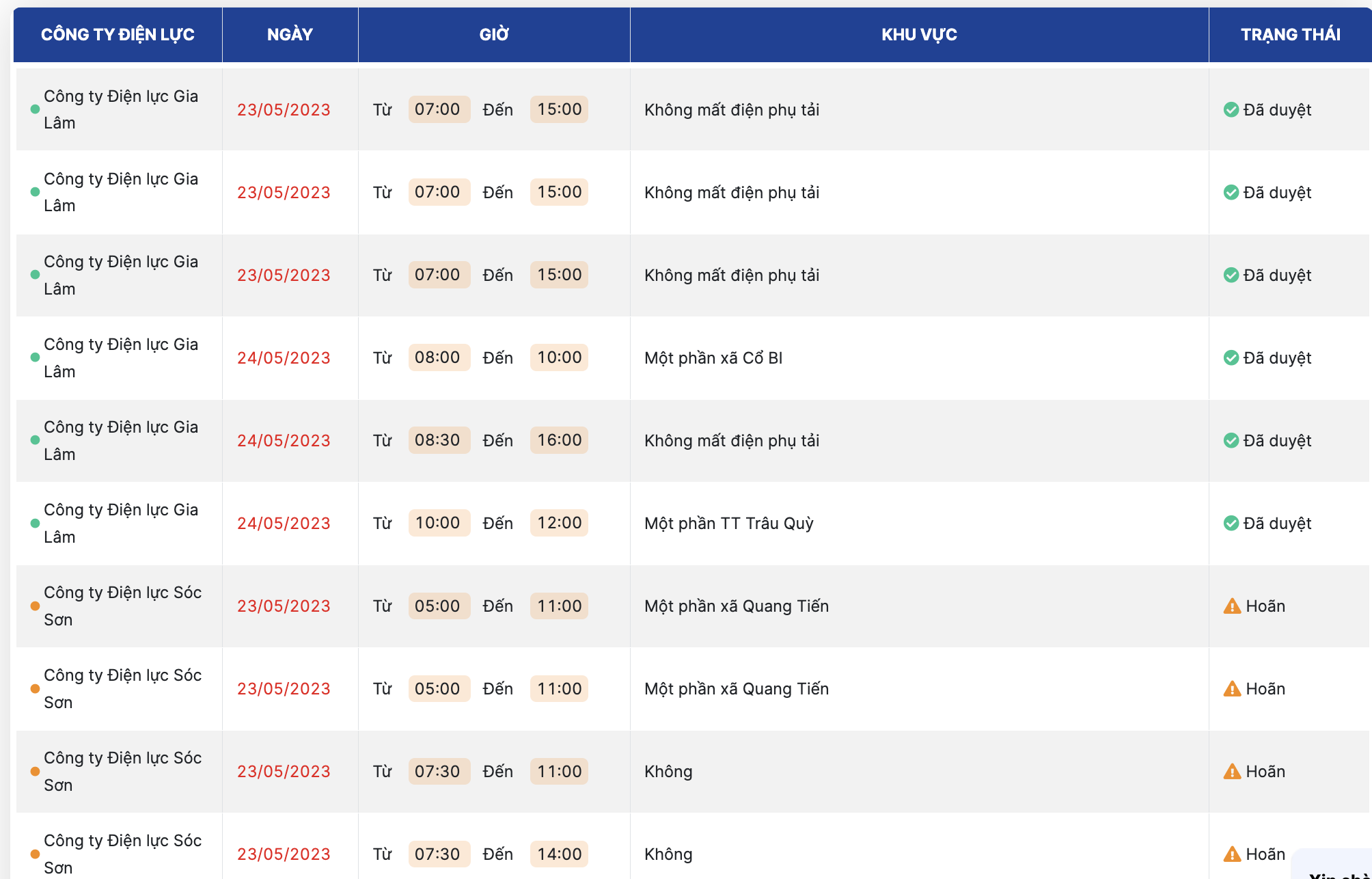This screenshot has width=1372, height=879.
Task: Click 'Công ty Điện lực Sóc Sơn' in 07:30–14:00 row
Action: [123, 854]
